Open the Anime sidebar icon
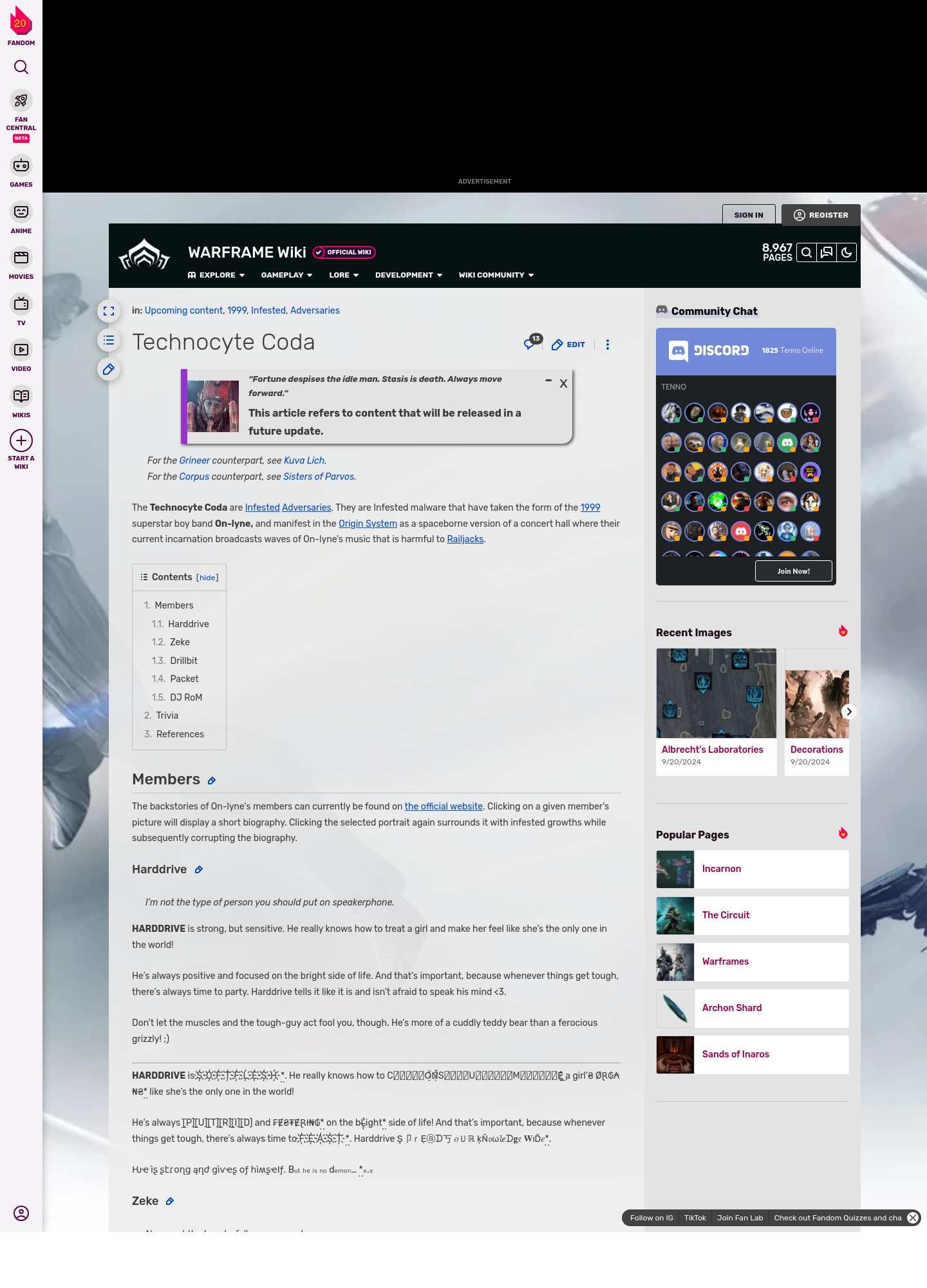 (21, 212)
